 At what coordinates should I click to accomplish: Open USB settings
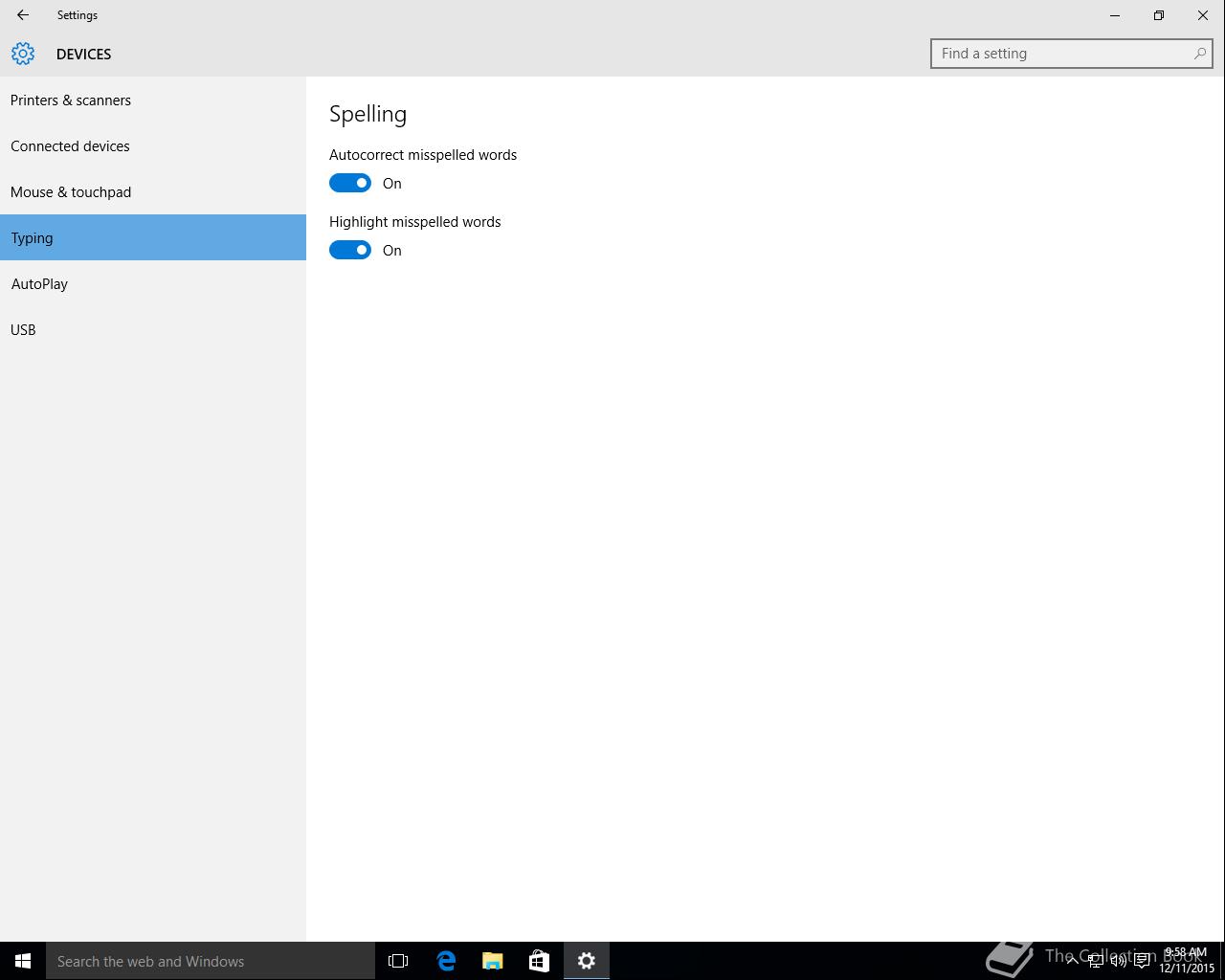(x=153, y=329)
